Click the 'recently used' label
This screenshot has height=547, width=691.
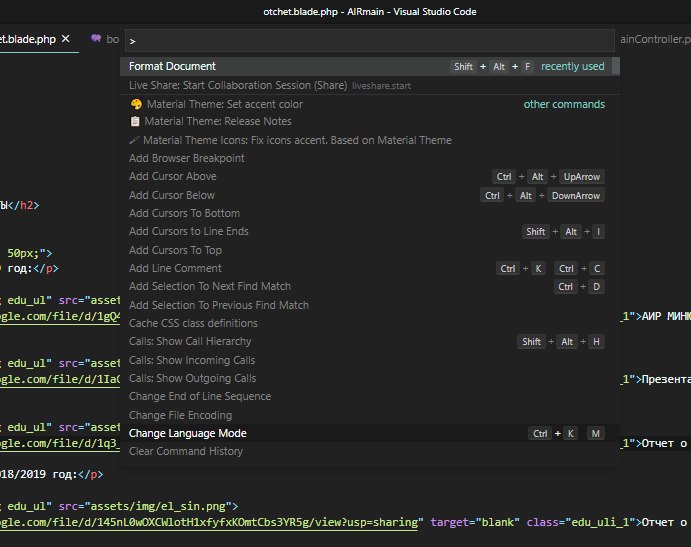[572, 67]
